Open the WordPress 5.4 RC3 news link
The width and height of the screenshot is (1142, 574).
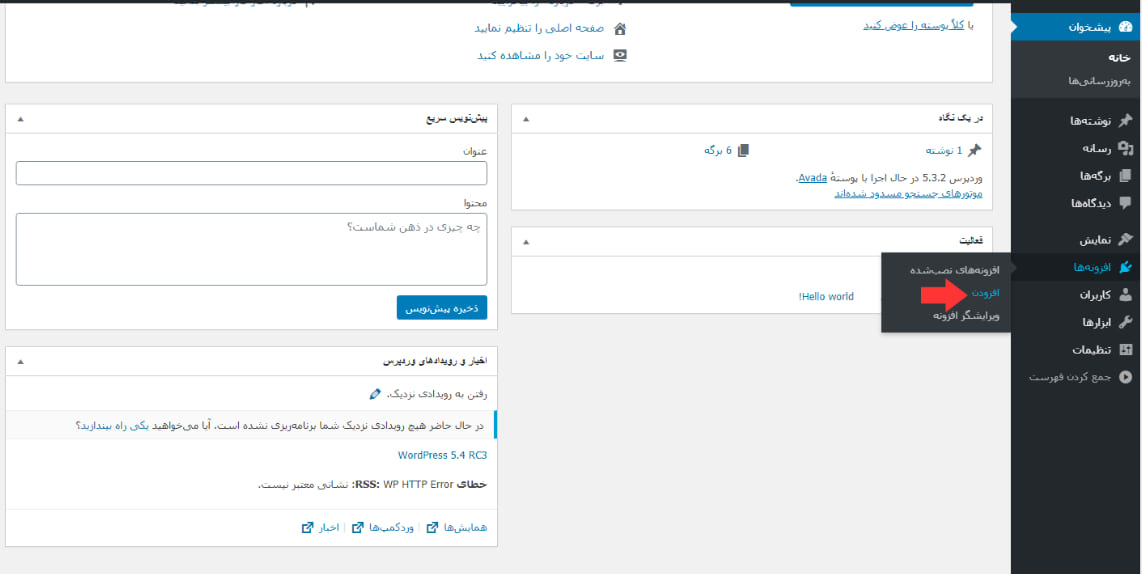442,455
